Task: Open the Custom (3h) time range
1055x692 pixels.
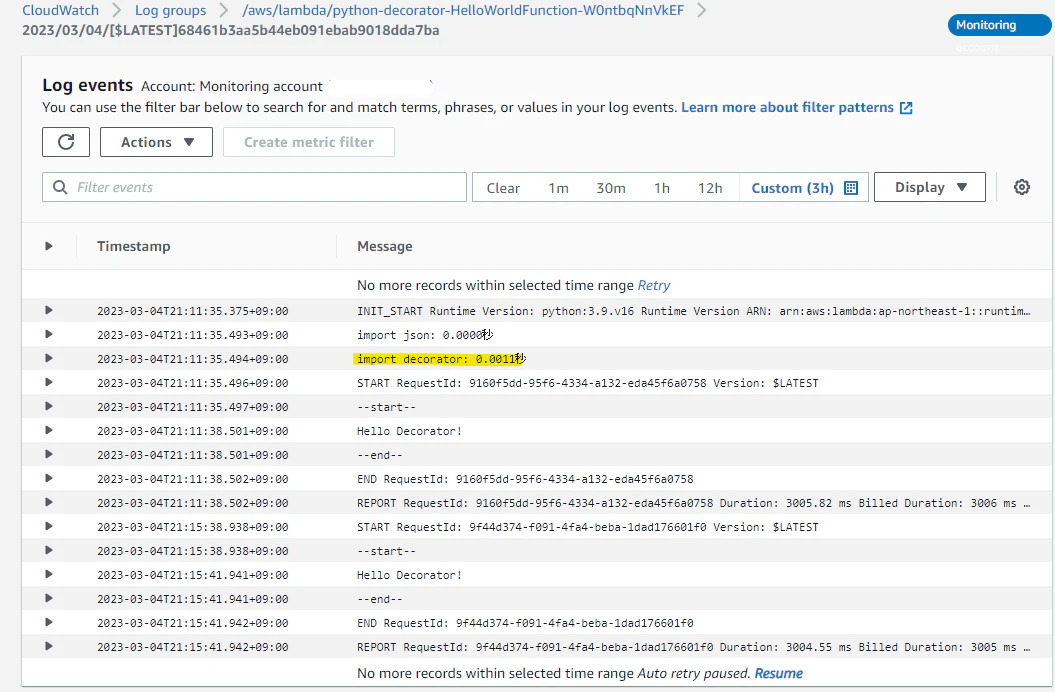Action: pos(804,188)
